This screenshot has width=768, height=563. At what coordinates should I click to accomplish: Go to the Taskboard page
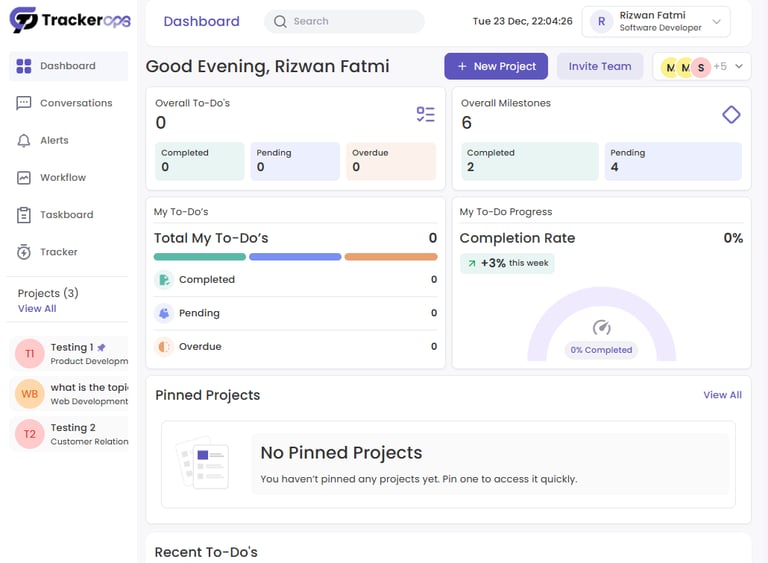click(x=66, y=215)
